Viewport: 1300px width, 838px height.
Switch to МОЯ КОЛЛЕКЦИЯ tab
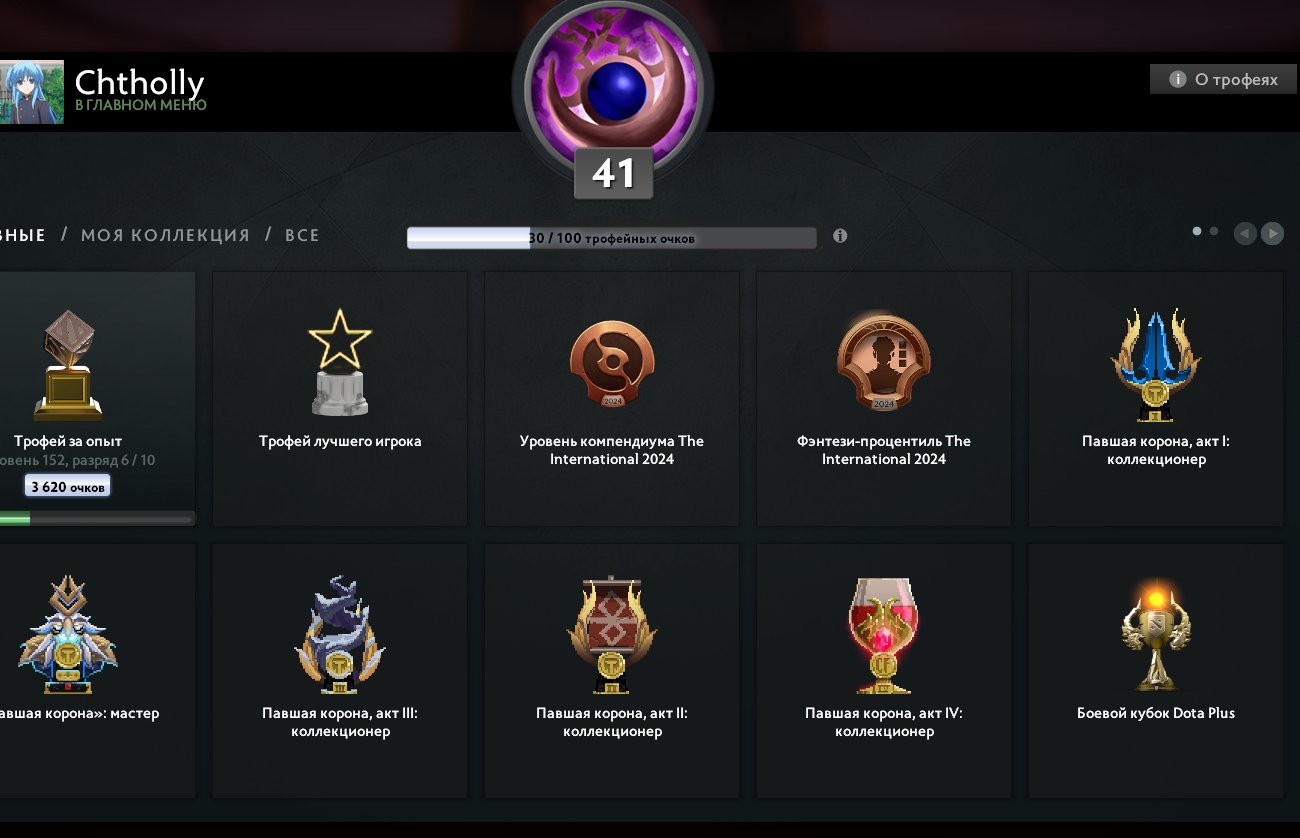pyautogui.click(x=165, y=235)
